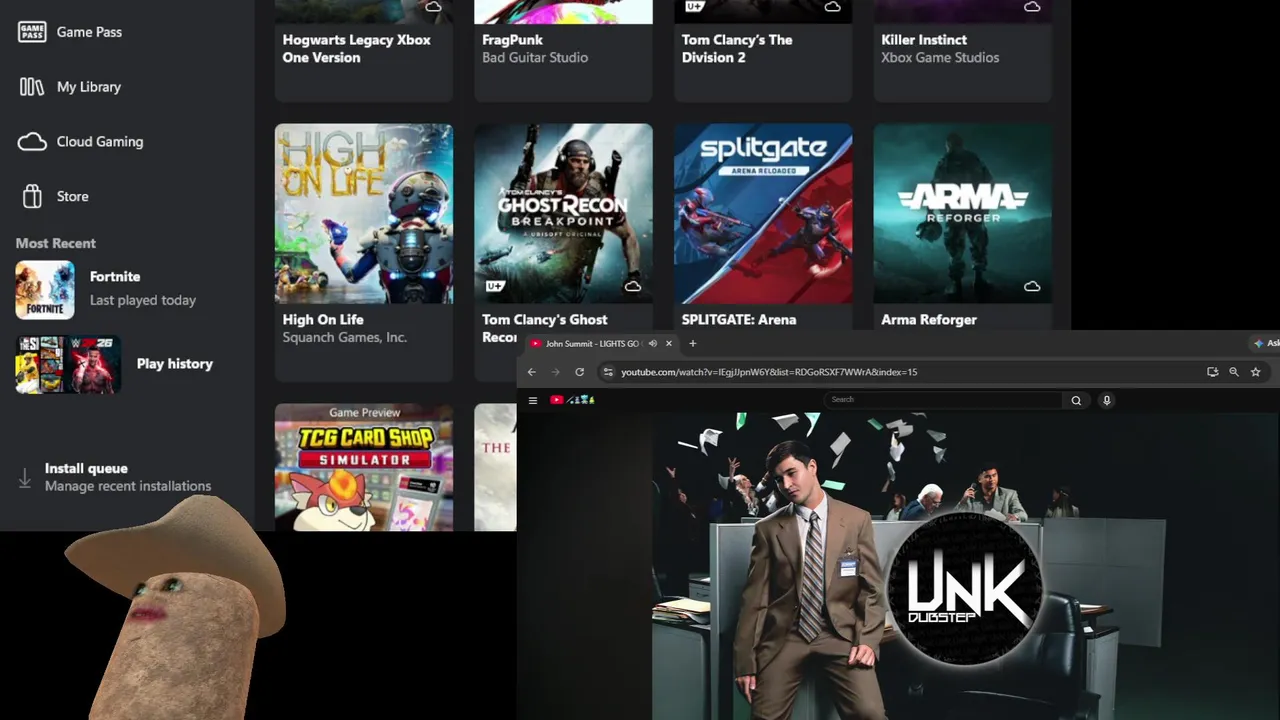Screen dimensions: 1280x720
Task: Click the 'Bad Guitar Studio' publisher text
Action: 535,58
